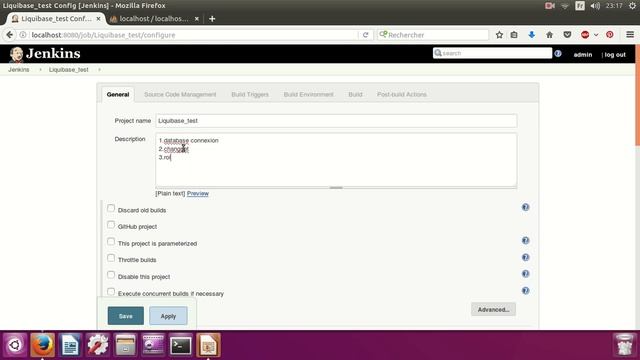
Task: Expand the Adblock dropdown arrow
Action: pyautogui.click(x=596, y=35)
